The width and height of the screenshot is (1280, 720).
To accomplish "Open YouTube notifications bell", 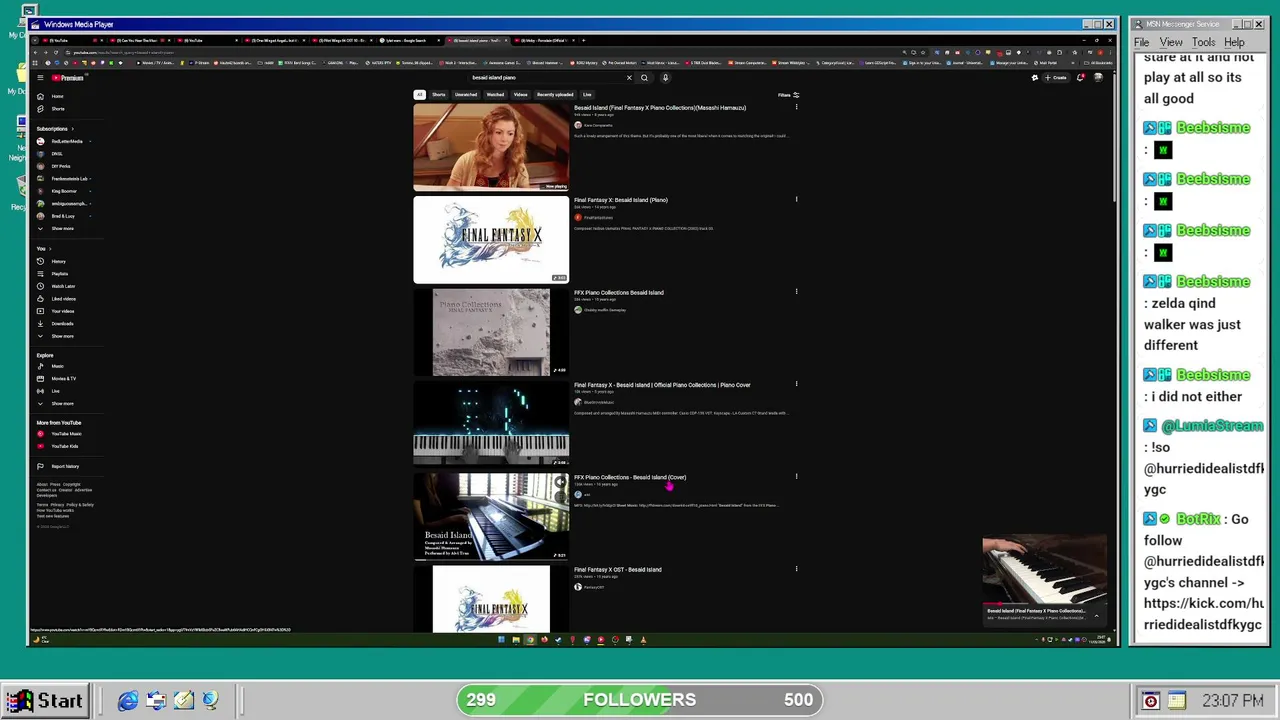I will coord(1080,77).
